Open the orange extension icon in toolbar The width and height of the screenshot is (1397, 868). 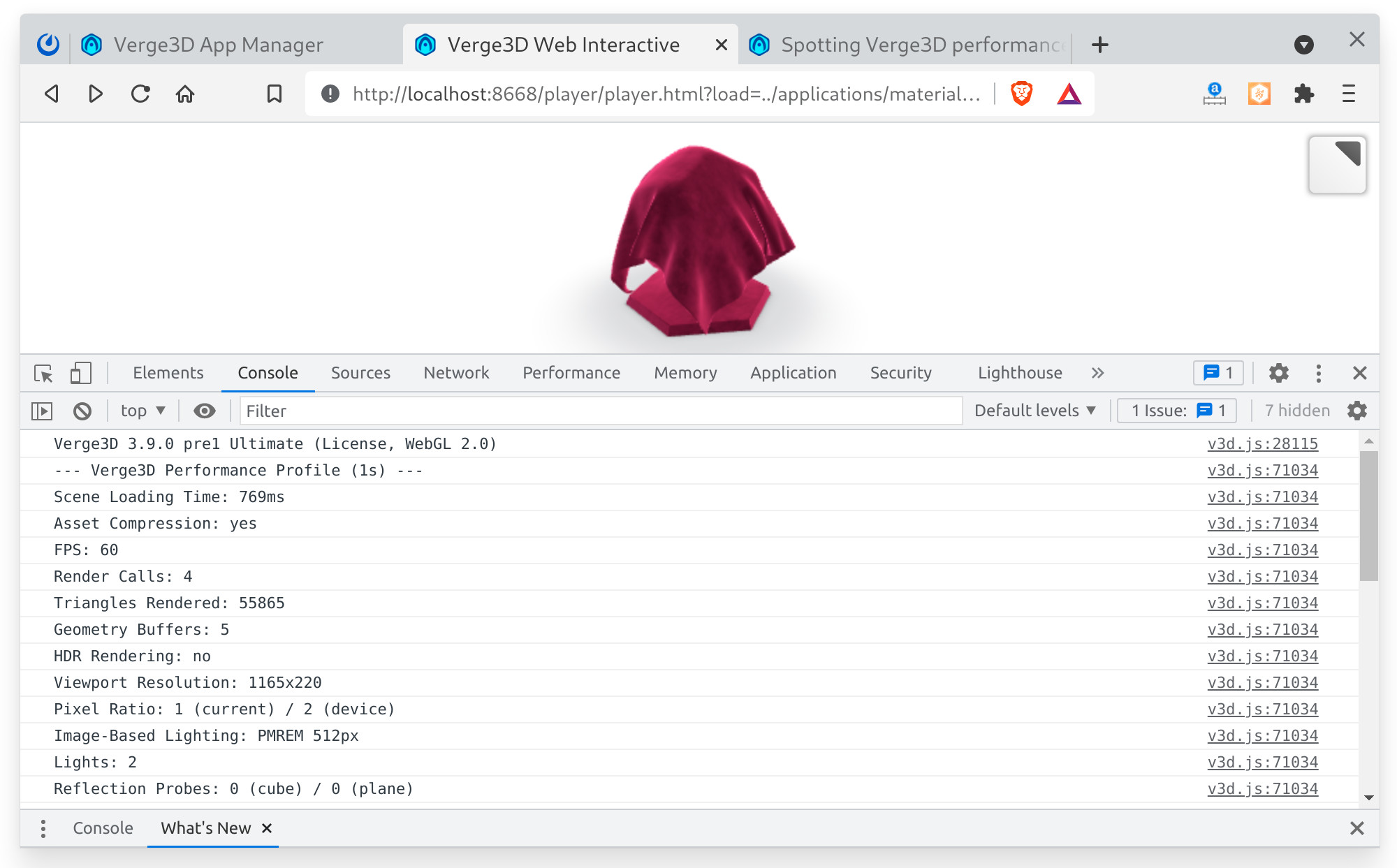[x=1259, y=94]
